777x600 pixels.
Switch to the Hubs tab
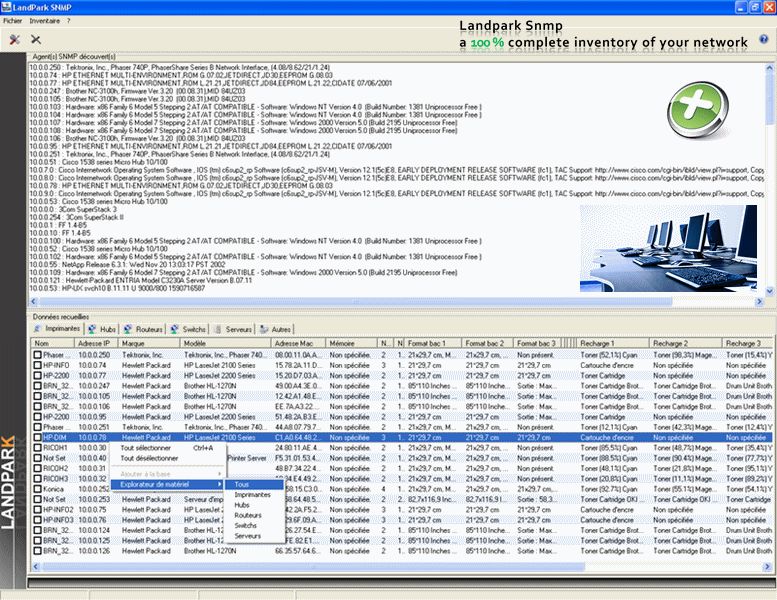click(102, 329)
